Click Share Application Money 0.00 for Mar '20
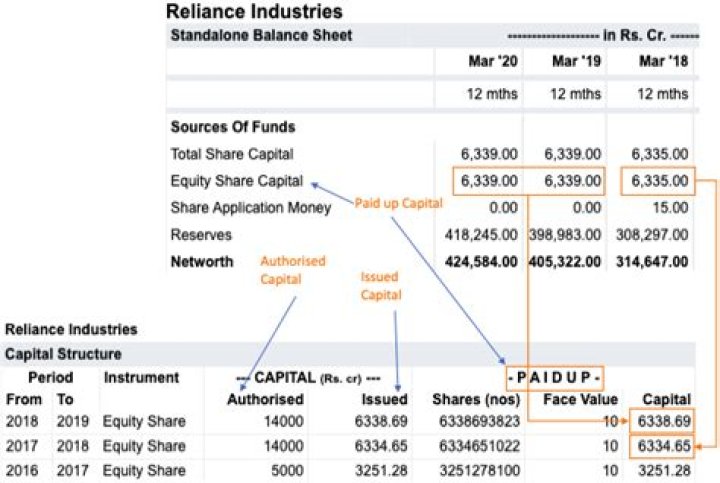The height and width of the screenshot is (483, 720). 503,208
